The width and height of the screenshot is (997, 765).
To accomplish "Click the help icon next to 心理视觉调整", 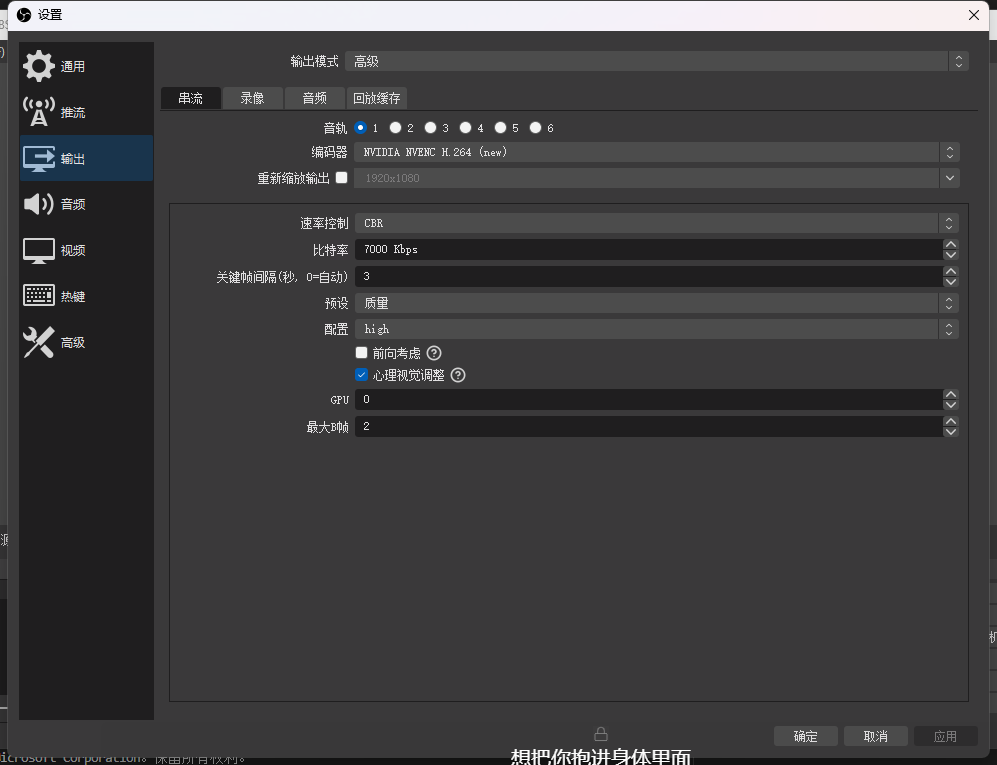I will point(458,375).
